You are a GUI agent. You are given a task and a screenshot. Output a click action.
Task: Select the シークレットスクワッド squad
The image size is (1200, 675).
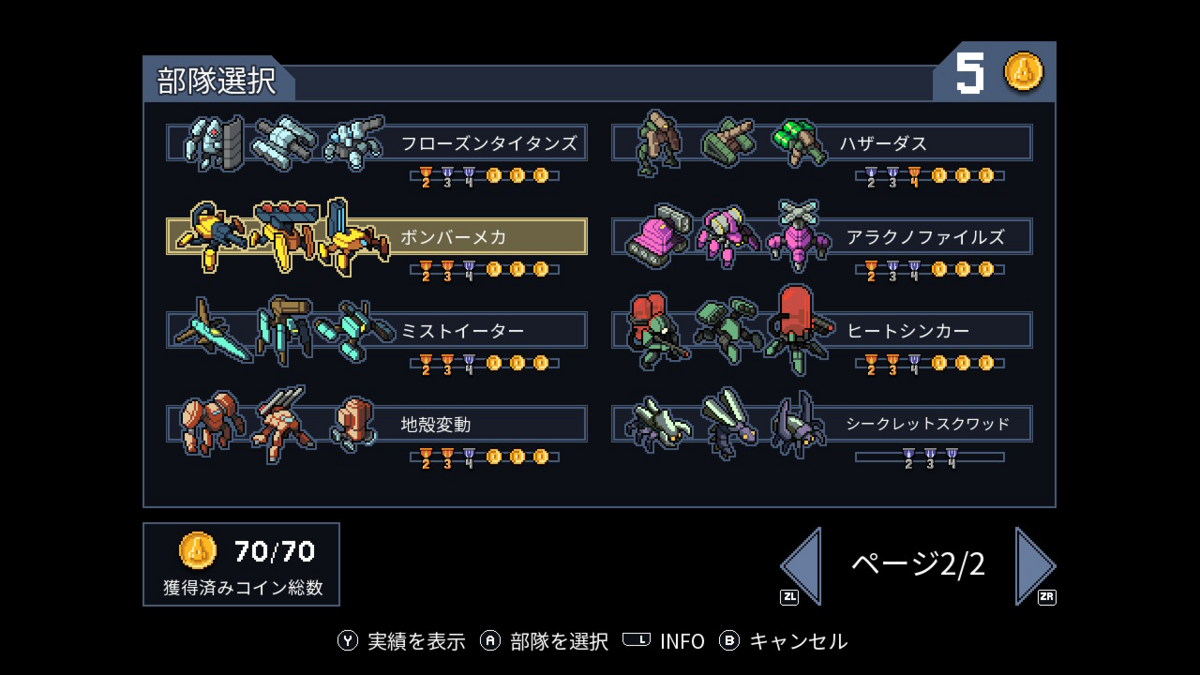(822, 424)
